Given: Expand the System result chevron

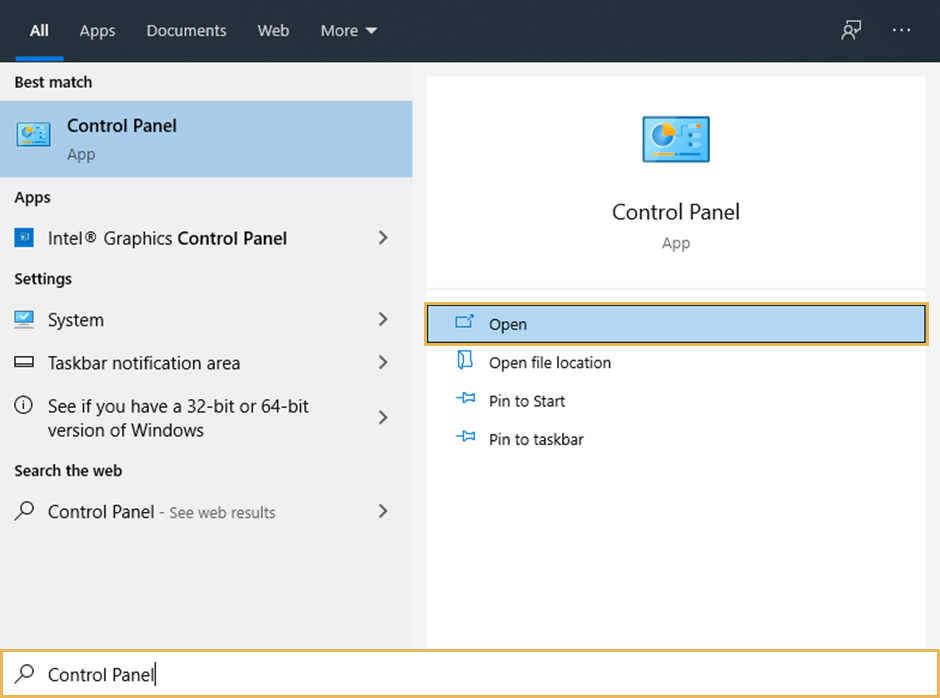Looking at the screenshot, I should [383, 320].
